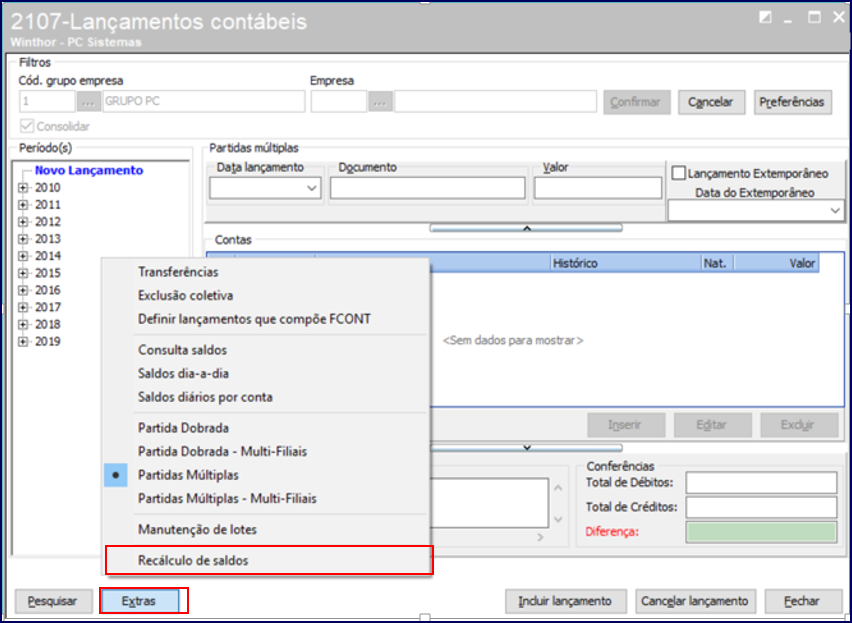
Task: Click Recálculo de saldos menu item
Action: tap(268, 561)
